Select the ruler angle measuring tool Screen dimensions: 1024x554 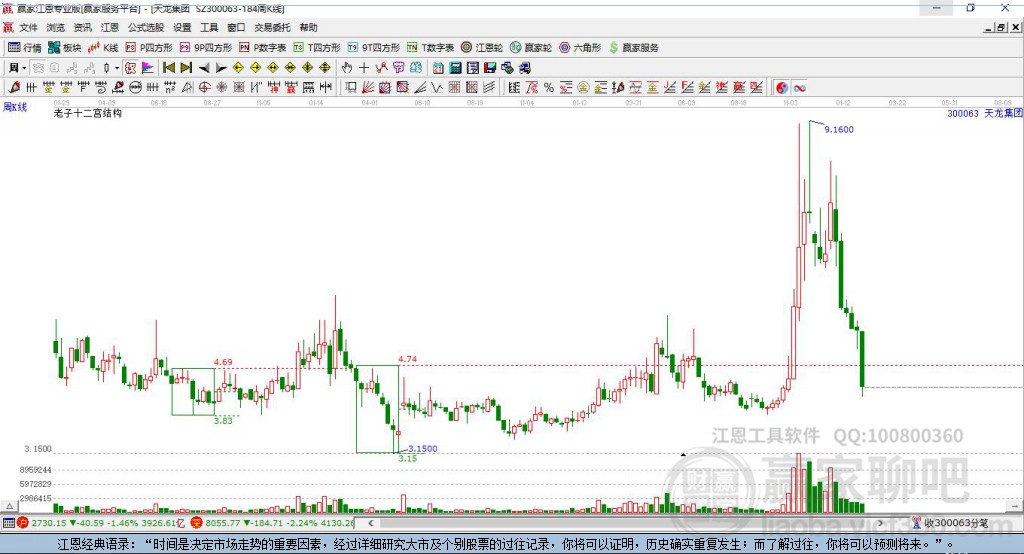(187, 88)
